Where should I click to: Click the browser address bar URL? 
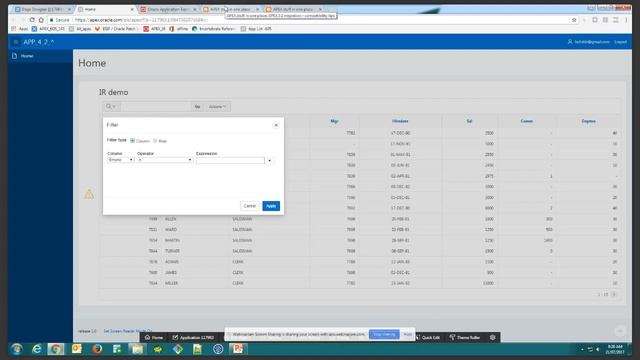point(141,20)
